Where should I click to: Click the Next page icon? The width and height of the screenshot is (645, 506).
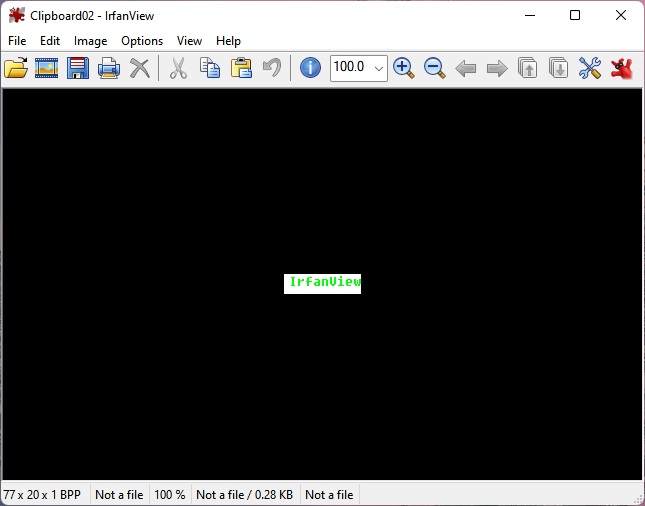[x=559, y=68]
